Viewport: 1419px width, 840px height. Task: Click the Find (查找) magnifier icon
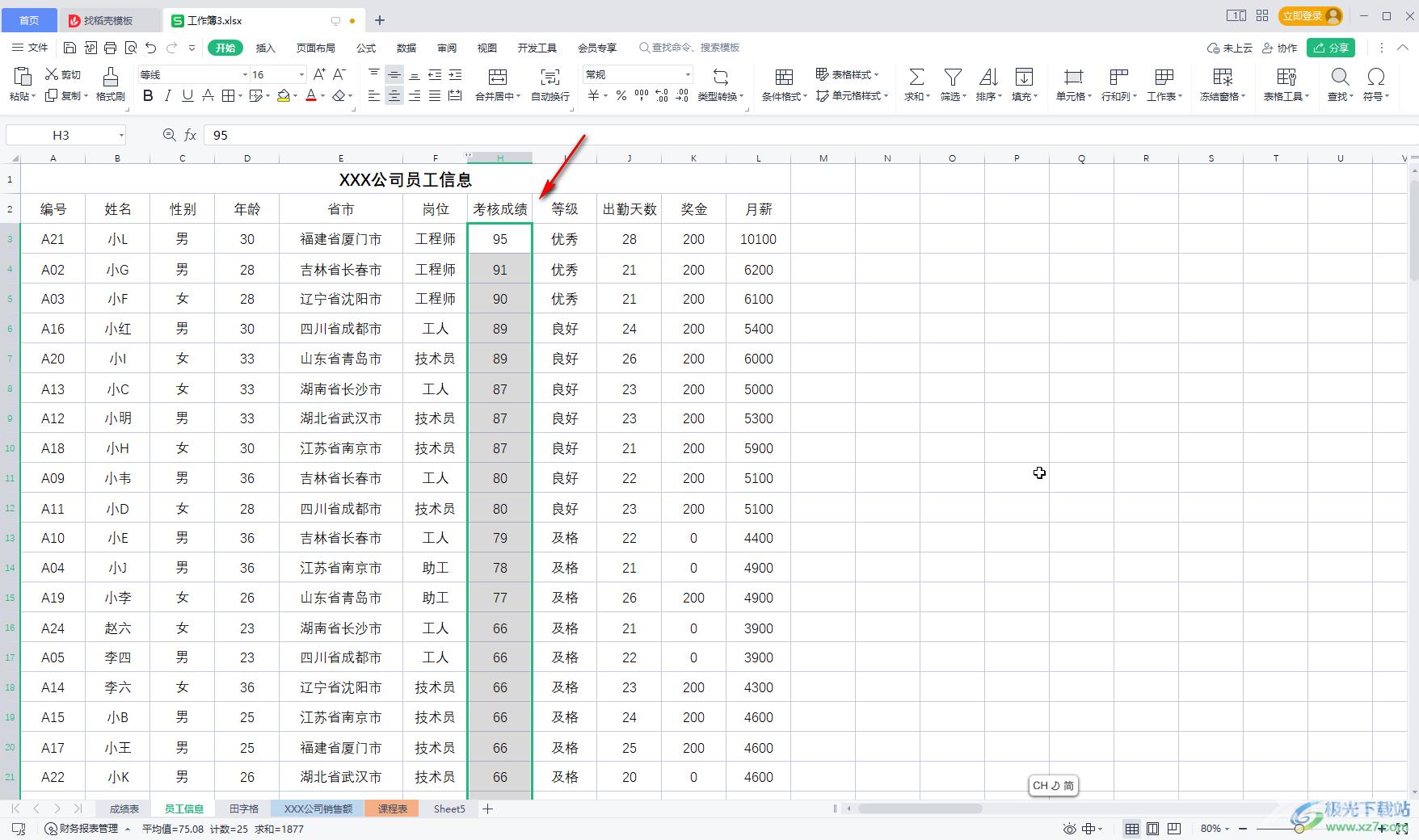(1340, 77)
